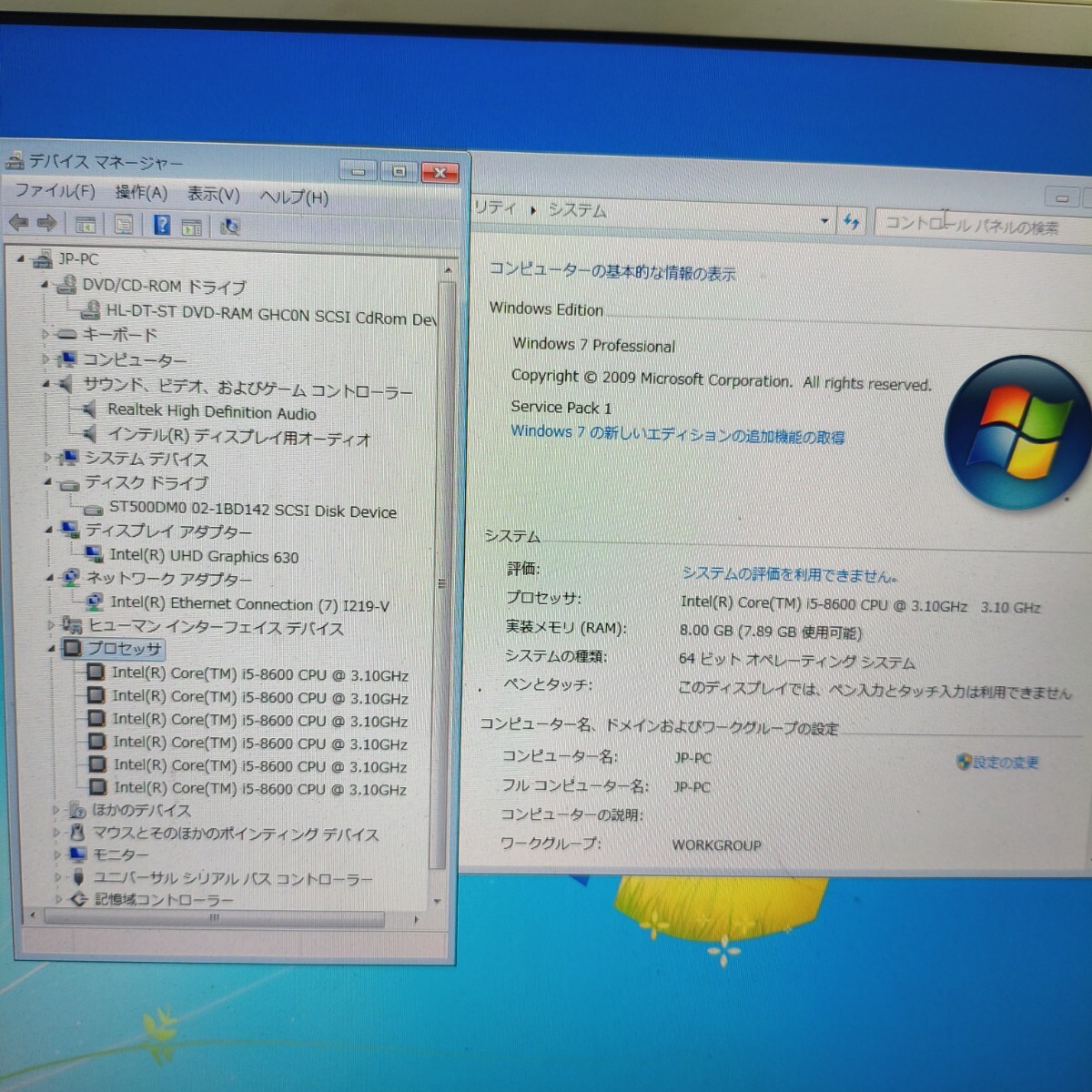
Task: Collapse the JP-PC root node
Action: pyautogui.click(x=20, y=258)
